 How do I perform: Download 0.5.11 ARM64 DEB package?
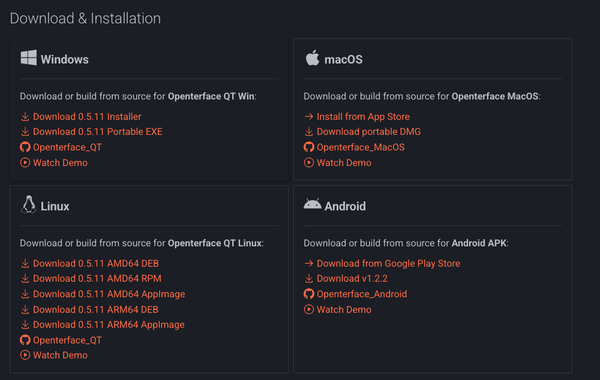[96, 309]
